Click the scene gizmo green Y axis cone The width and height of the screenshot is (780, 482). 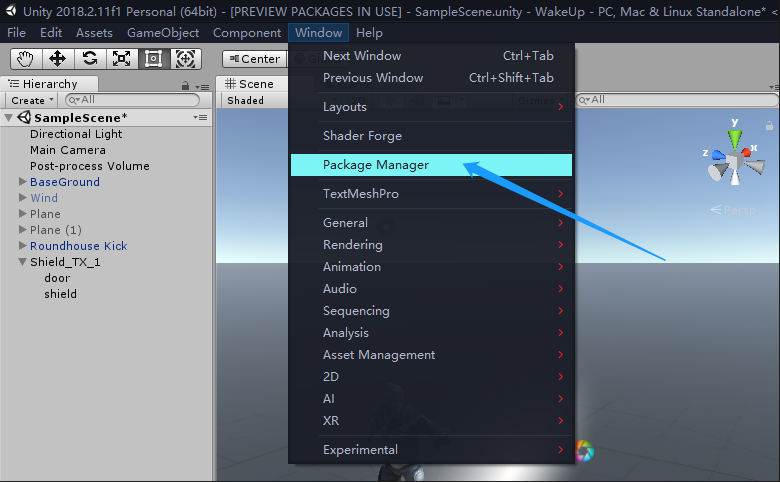[734, 139]
